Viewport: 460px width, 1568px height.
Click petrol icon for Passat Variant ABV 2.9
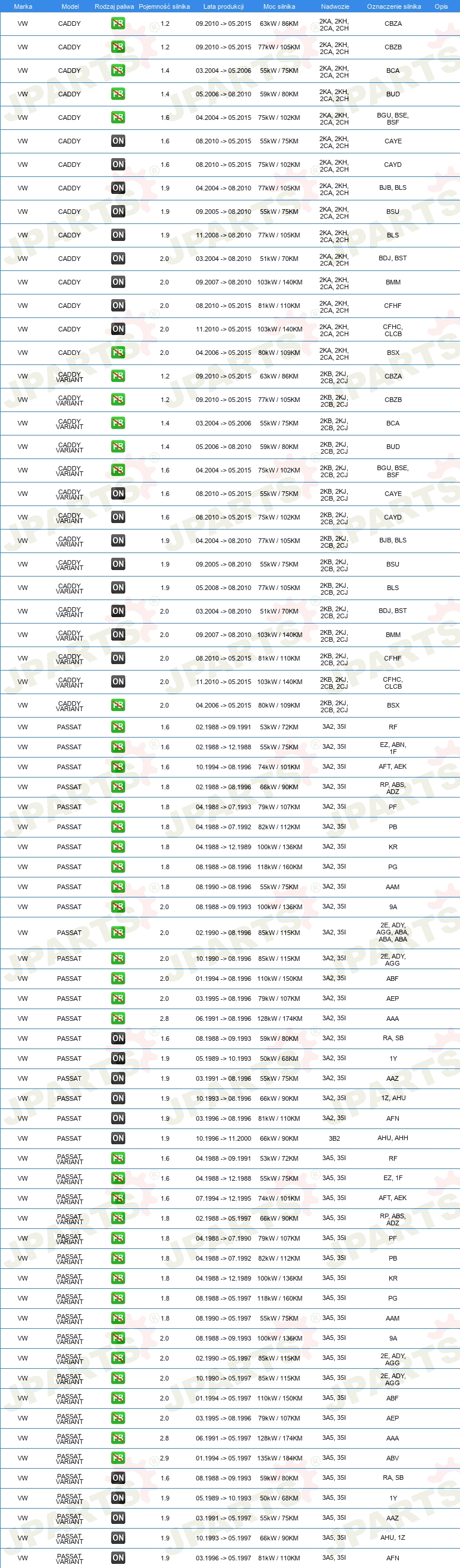[x=118, y=1458]
